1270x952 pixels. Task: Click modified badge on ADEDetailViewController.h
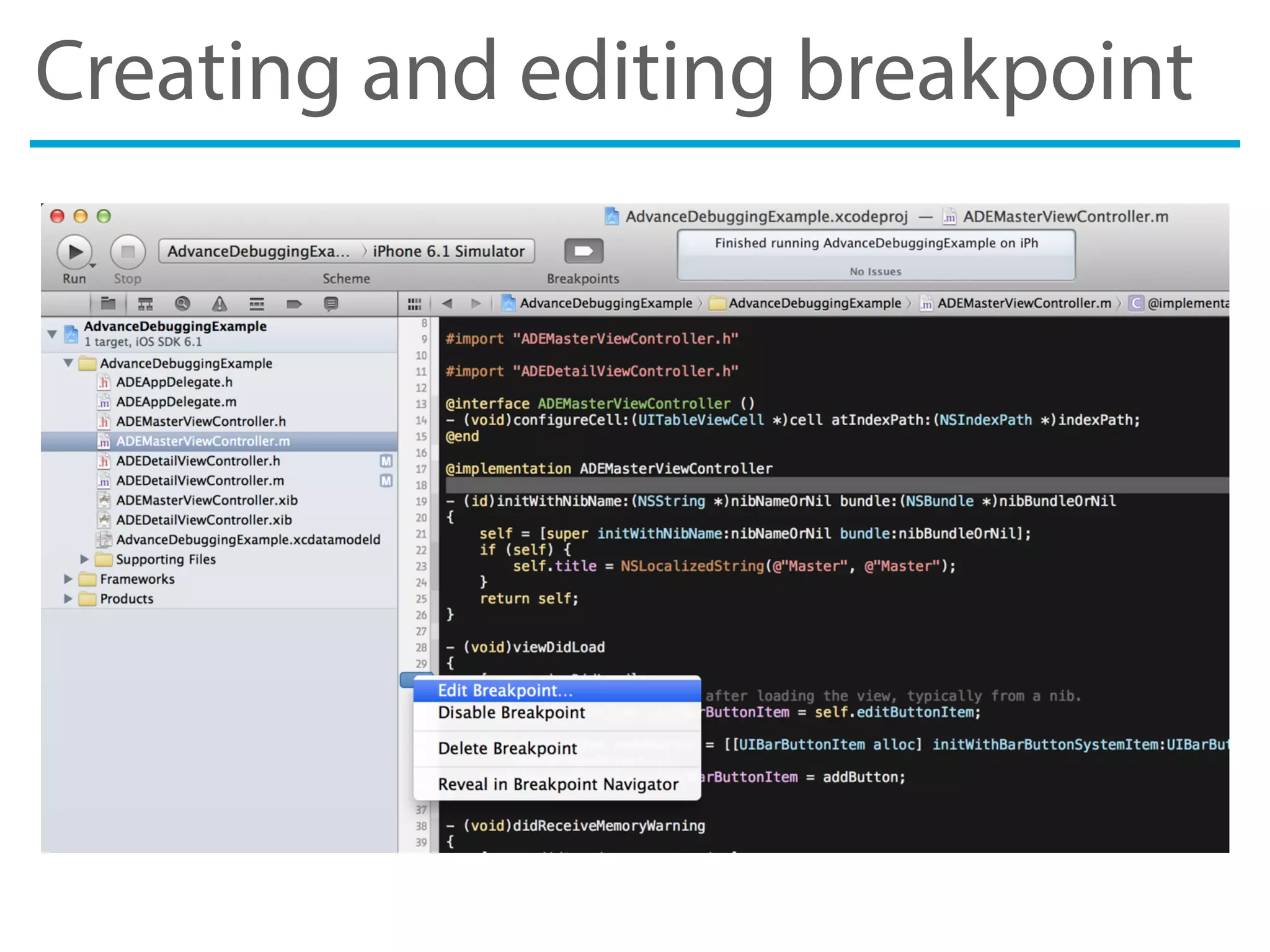(386, 461)
